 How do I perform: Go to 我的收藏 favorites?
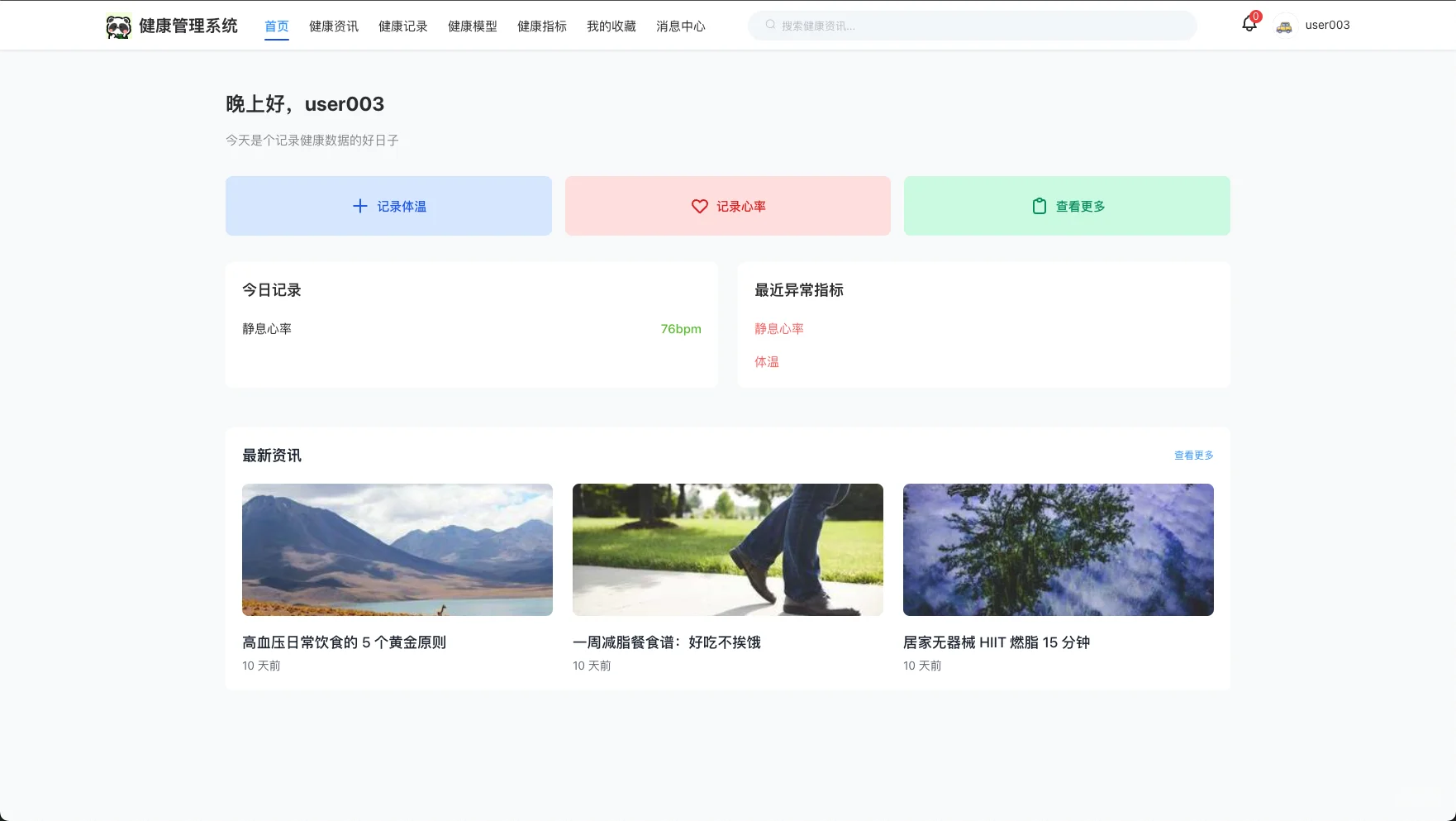(x=611, y=26)
